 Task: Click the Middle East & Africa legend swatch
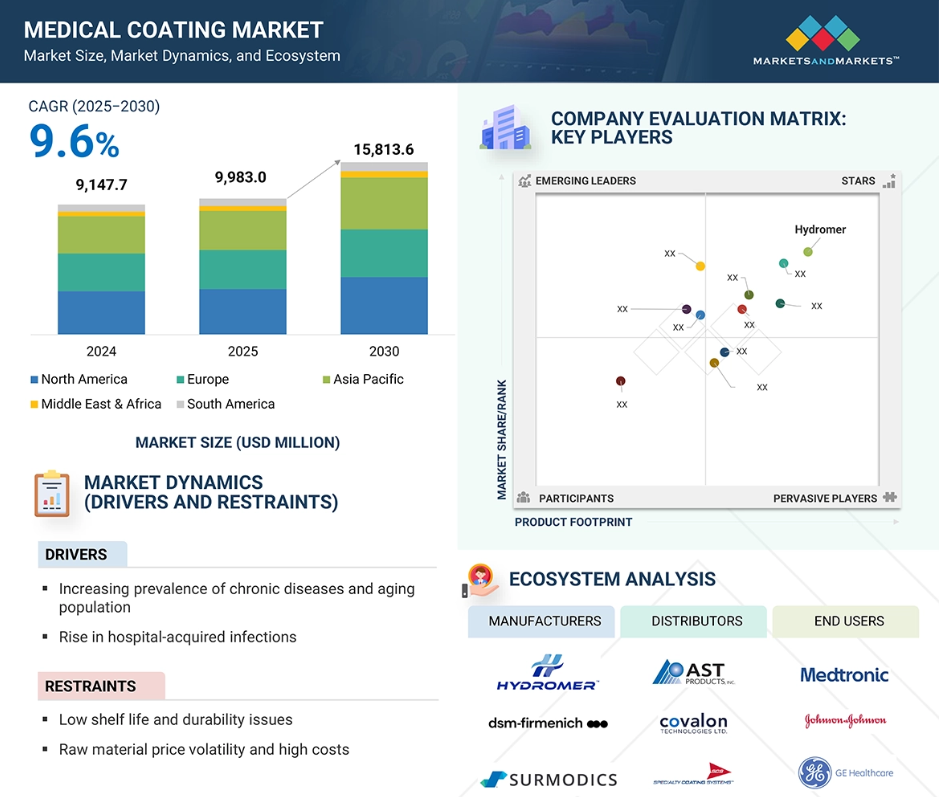[x=34, y=404]
